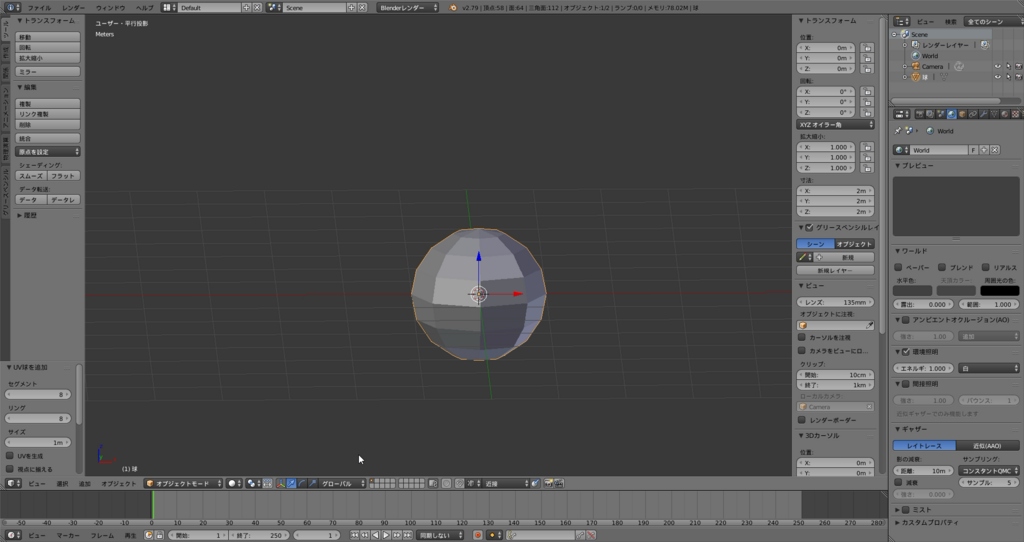Click the スムーズ shading button
Image resolution: width=1024 pixels, height=542 pixels.
[31, 176]
